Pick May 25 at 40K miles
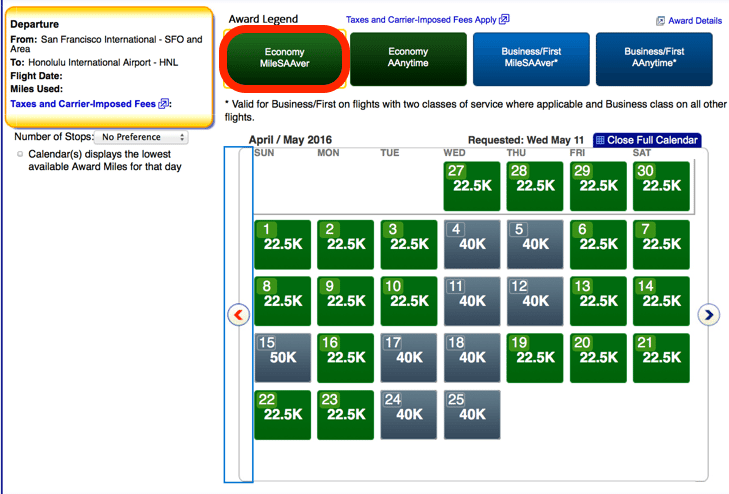Image resolution: width=729 pixels, height=494 pixels. point(472,415)
